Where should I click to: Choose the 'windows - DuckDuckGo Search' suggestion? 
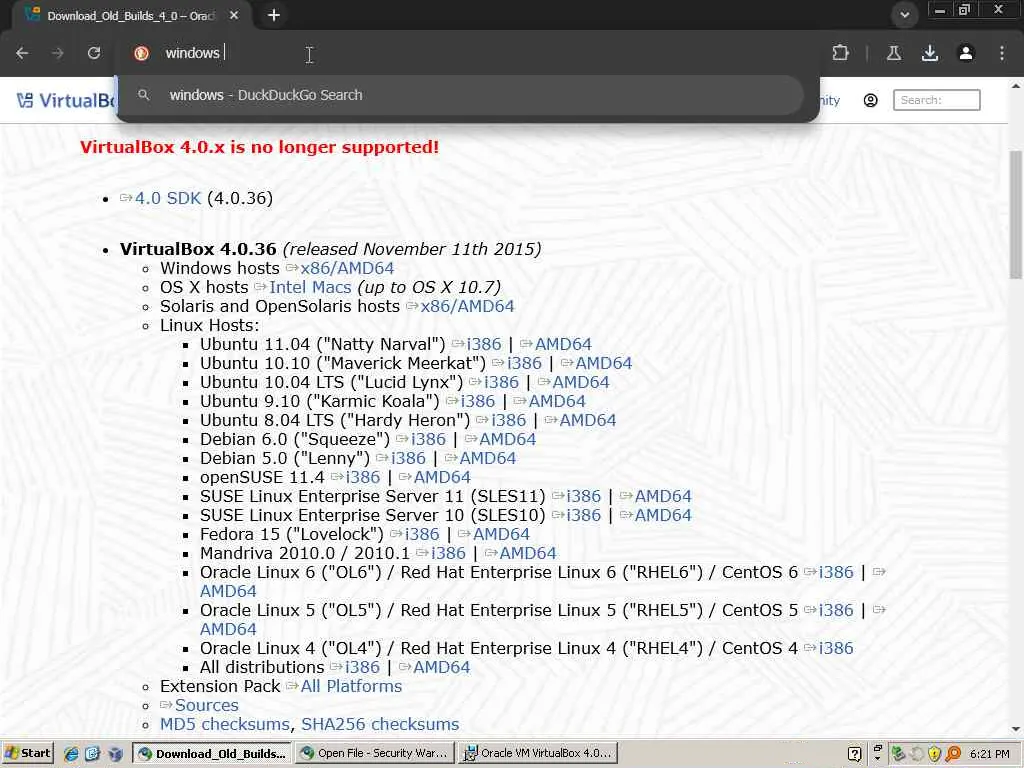(461, 95)
